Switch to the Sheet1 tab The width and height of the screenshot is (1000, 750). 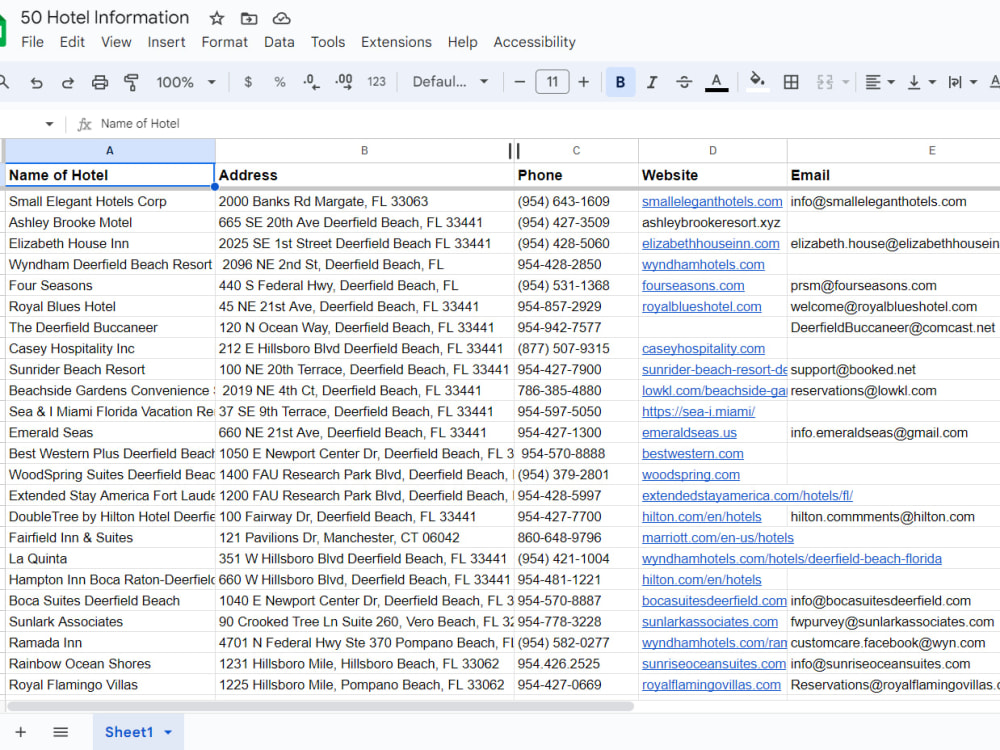[131, 732]
